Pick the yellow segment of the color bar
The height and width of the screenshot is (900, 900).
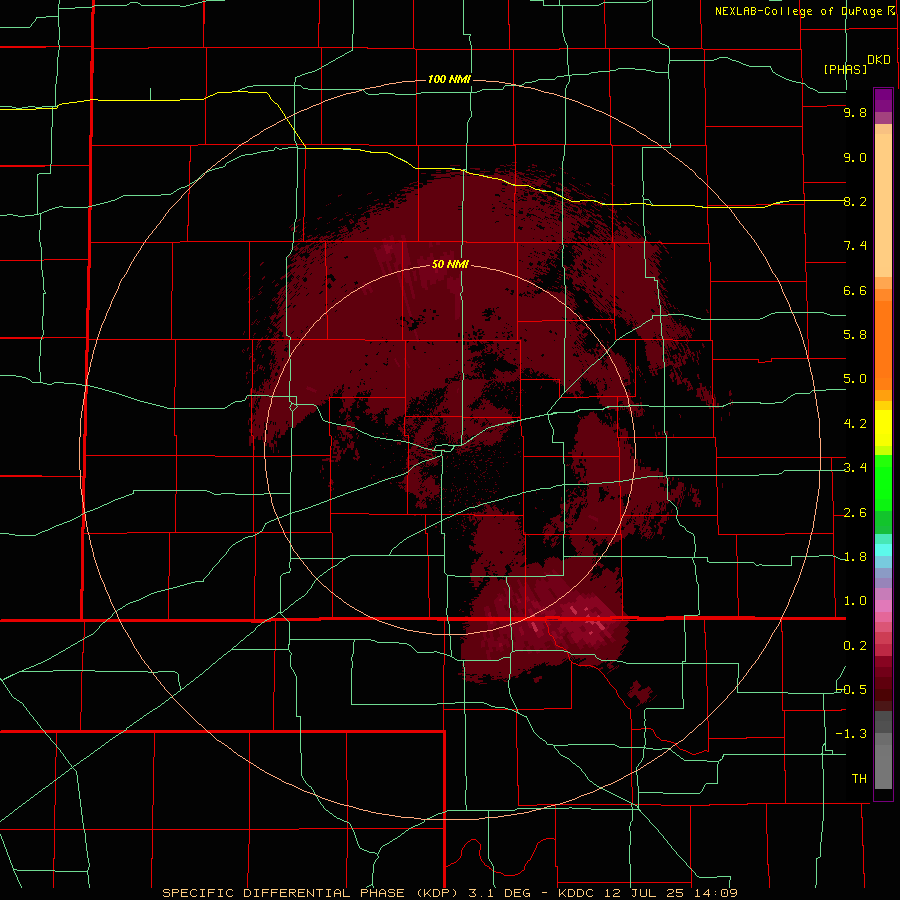(x=883, y=428)
